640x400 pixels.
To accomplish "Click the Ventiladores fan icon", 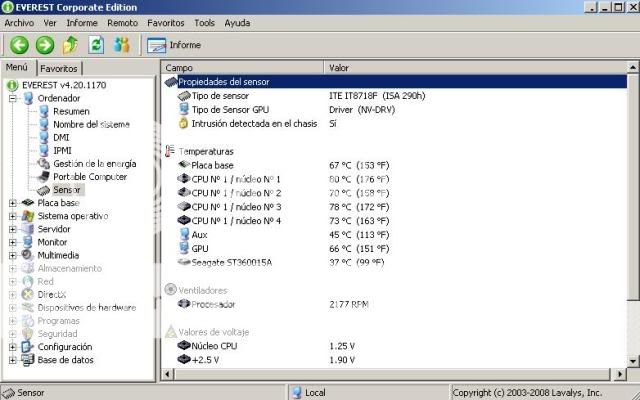I will [170, 290].
